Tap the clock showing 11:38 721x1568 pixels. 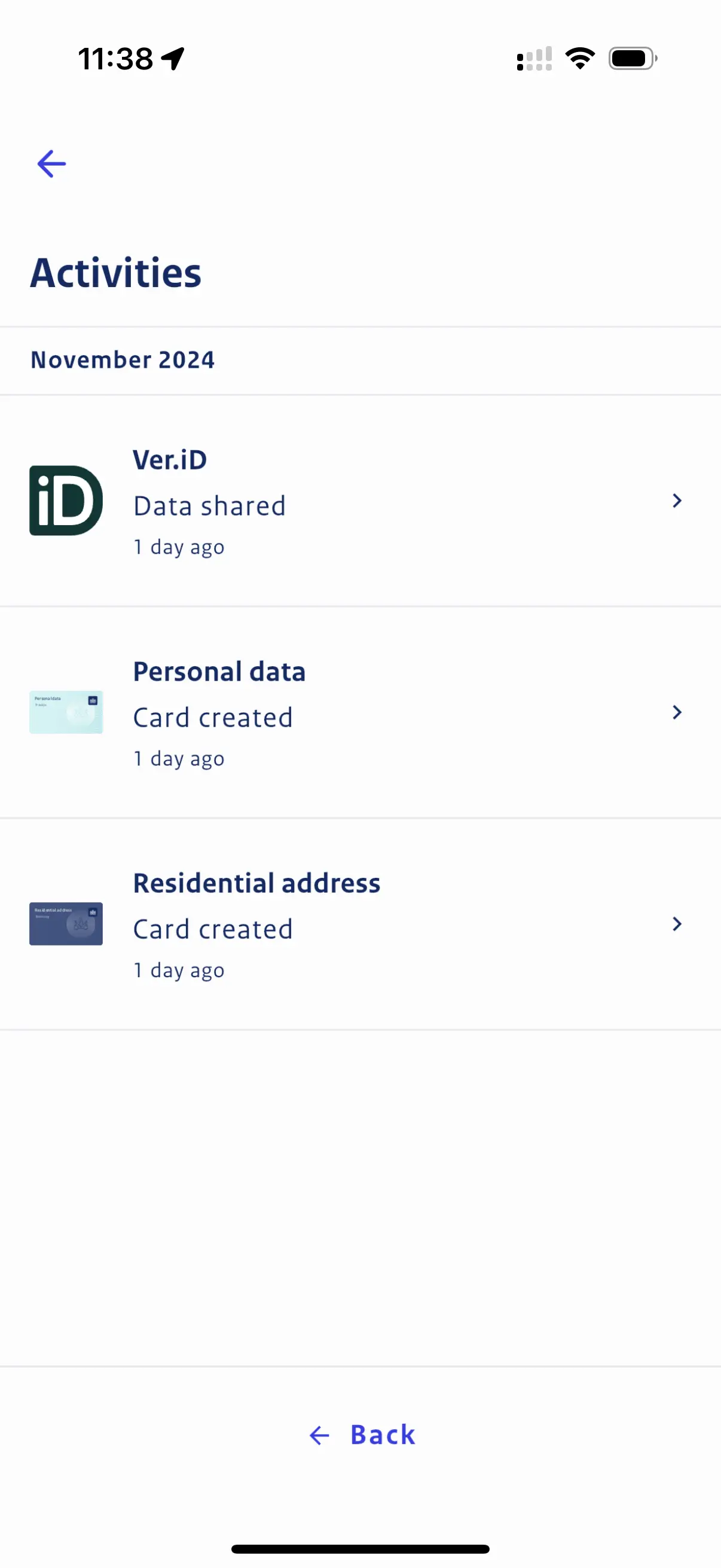coord(117,58)
